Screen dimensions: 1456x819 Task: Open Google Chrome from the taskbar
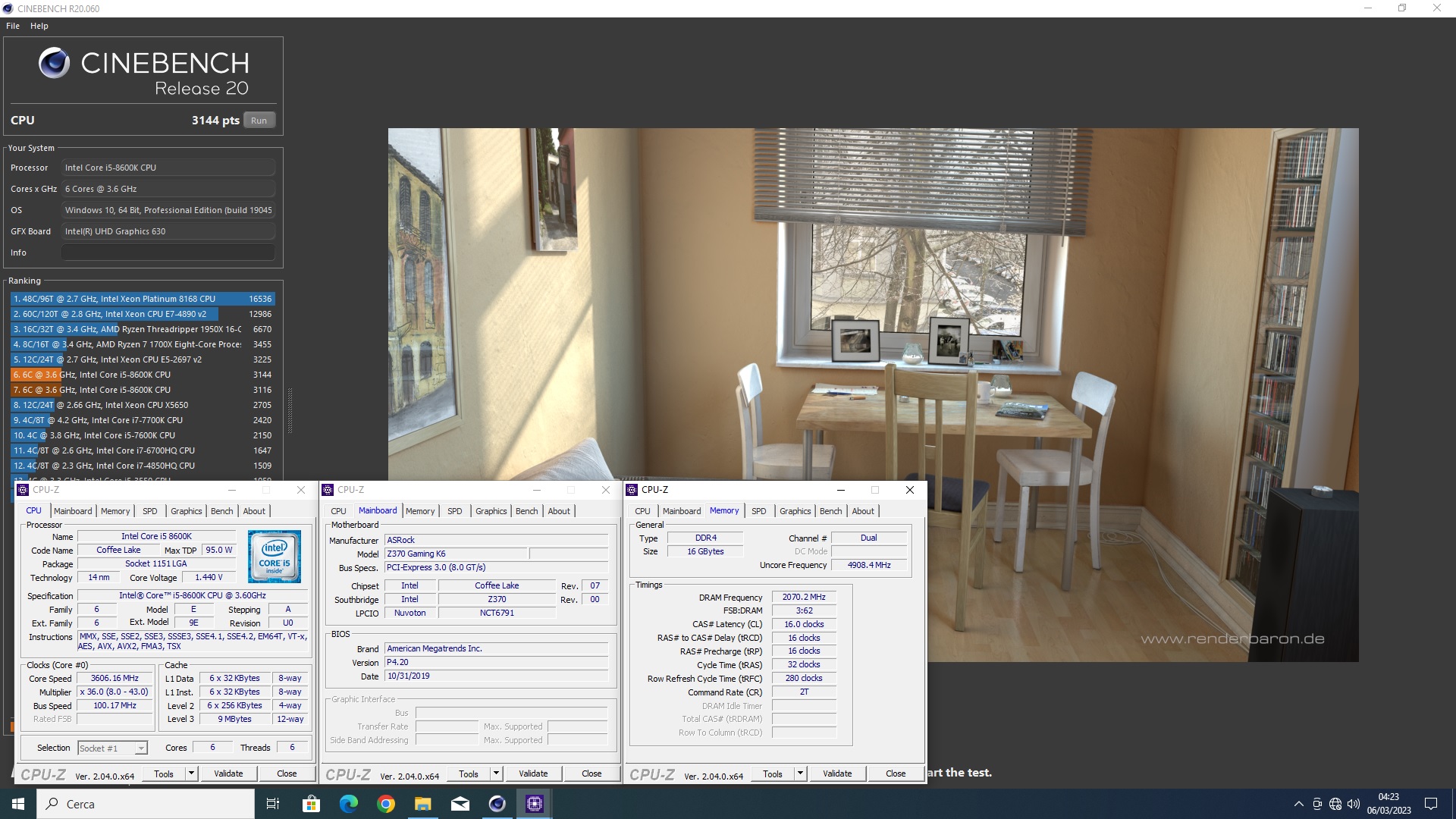(x=385, y=804)
